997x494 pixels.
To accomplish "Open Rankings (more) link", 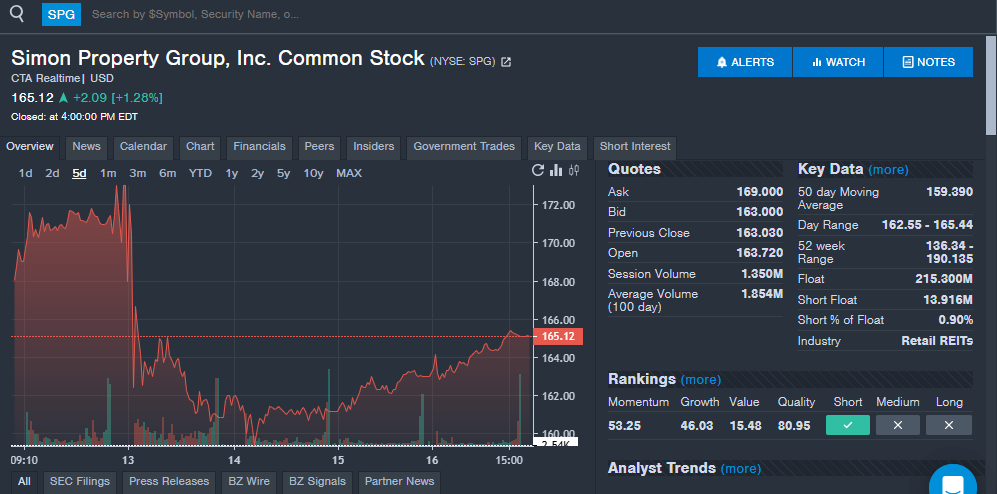I will [701, 380].
